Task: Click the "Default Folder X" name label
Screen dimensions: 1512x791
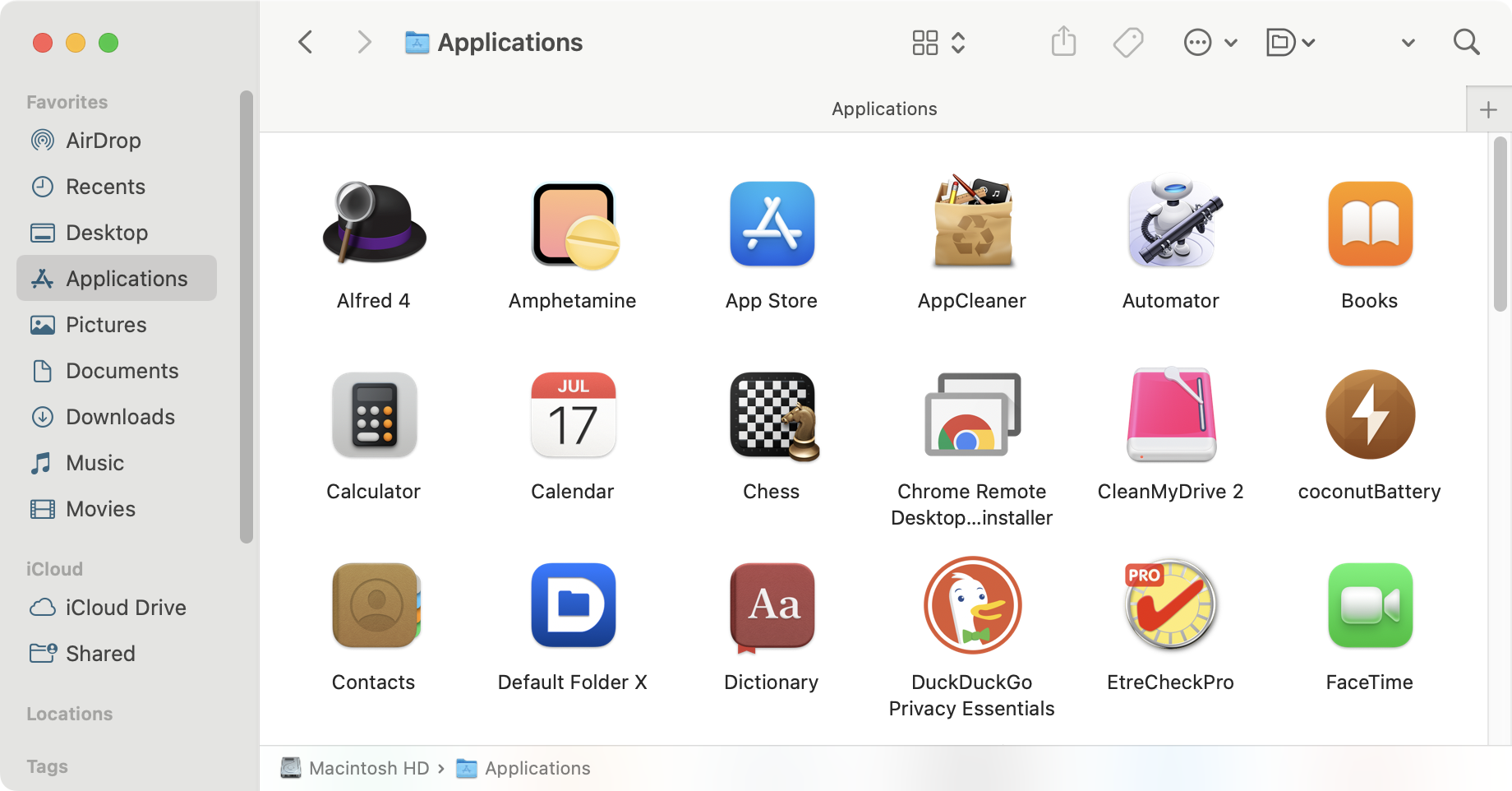Action: click(x=573, y=682)
